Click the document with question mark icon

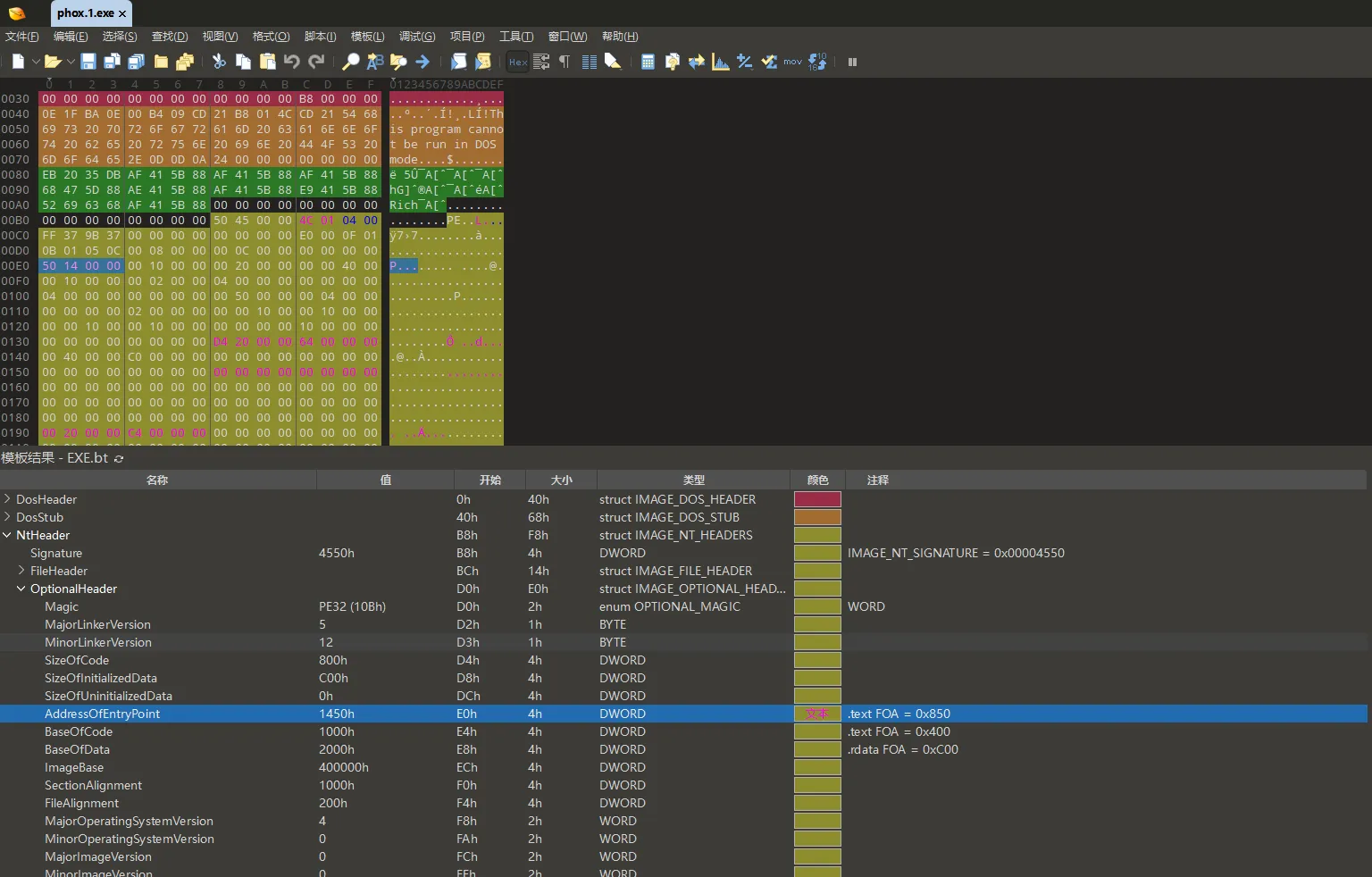[x=673, y=62]
